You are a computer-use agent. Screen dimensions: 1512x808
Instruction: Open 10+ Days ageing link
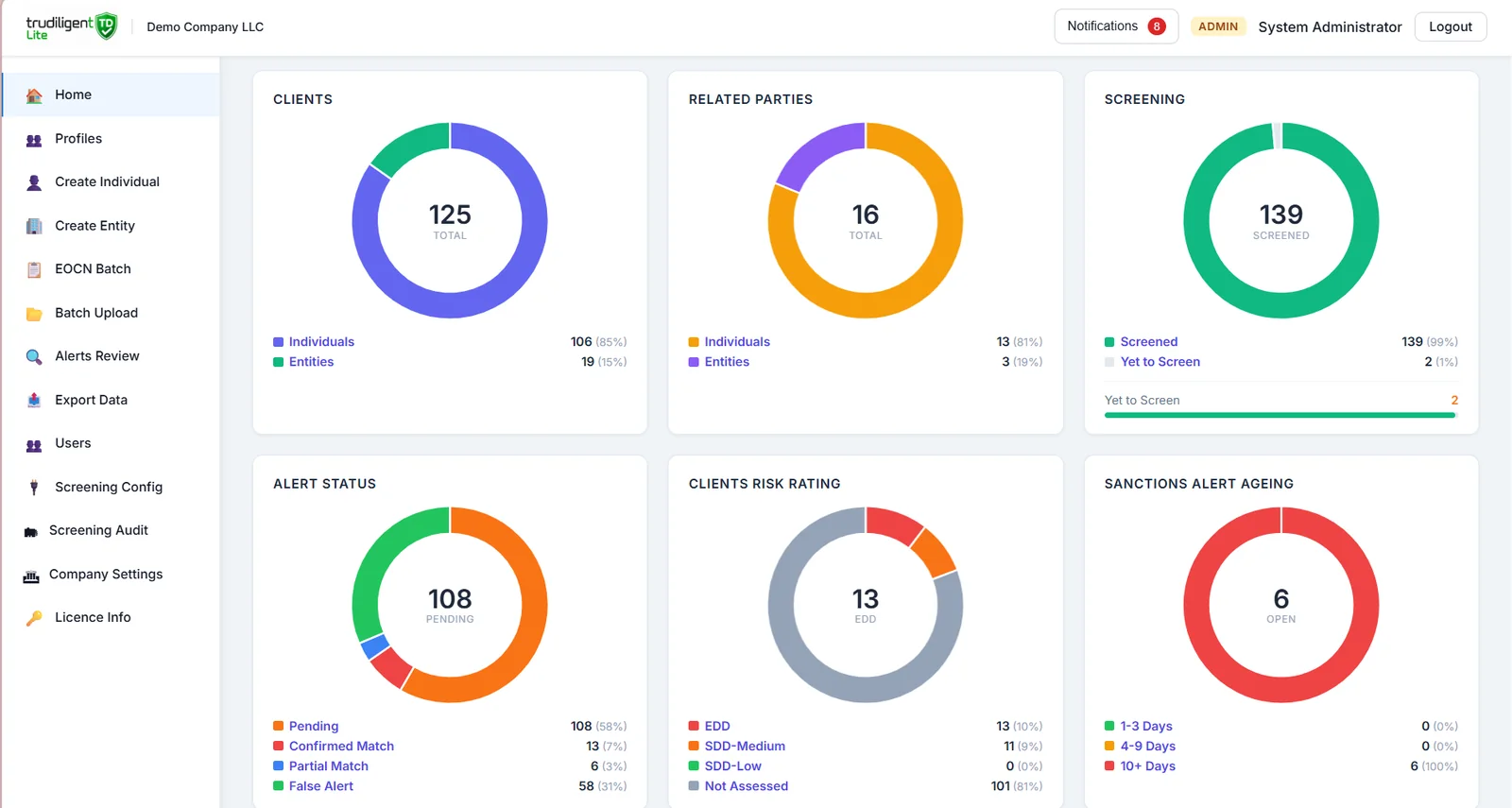tap(1148, 766)
